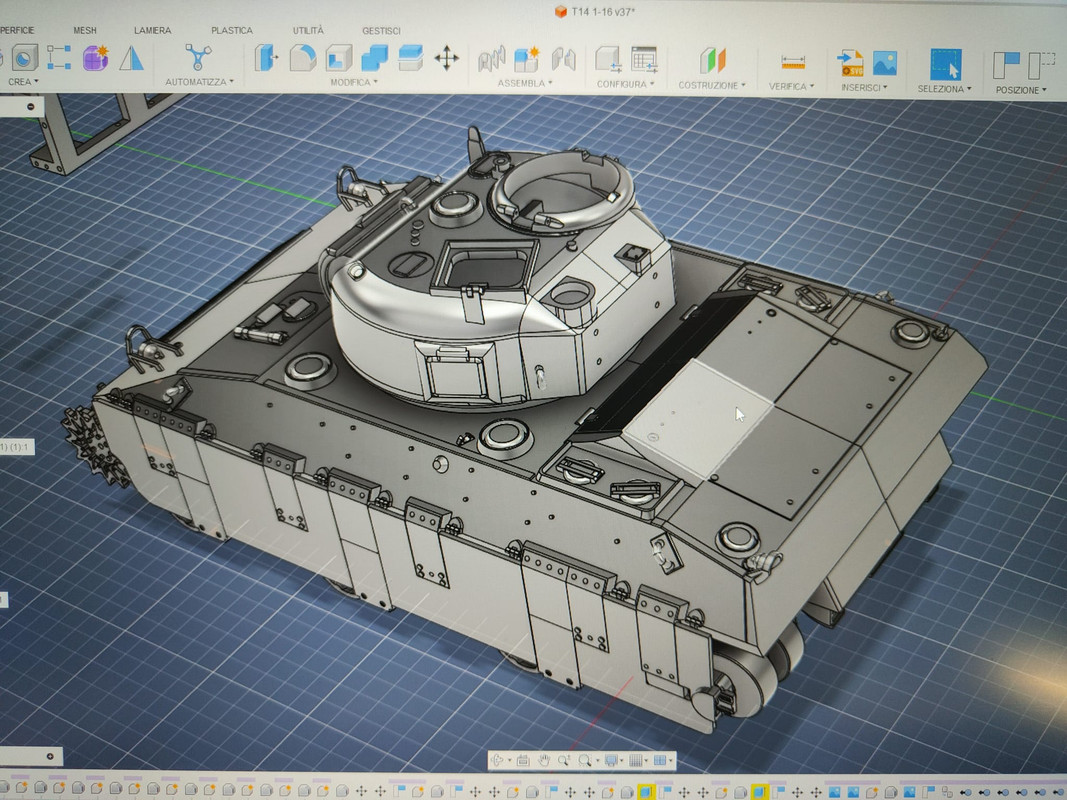
Task: Click third Assembla joint icon
Action: [x=563, y=60]
